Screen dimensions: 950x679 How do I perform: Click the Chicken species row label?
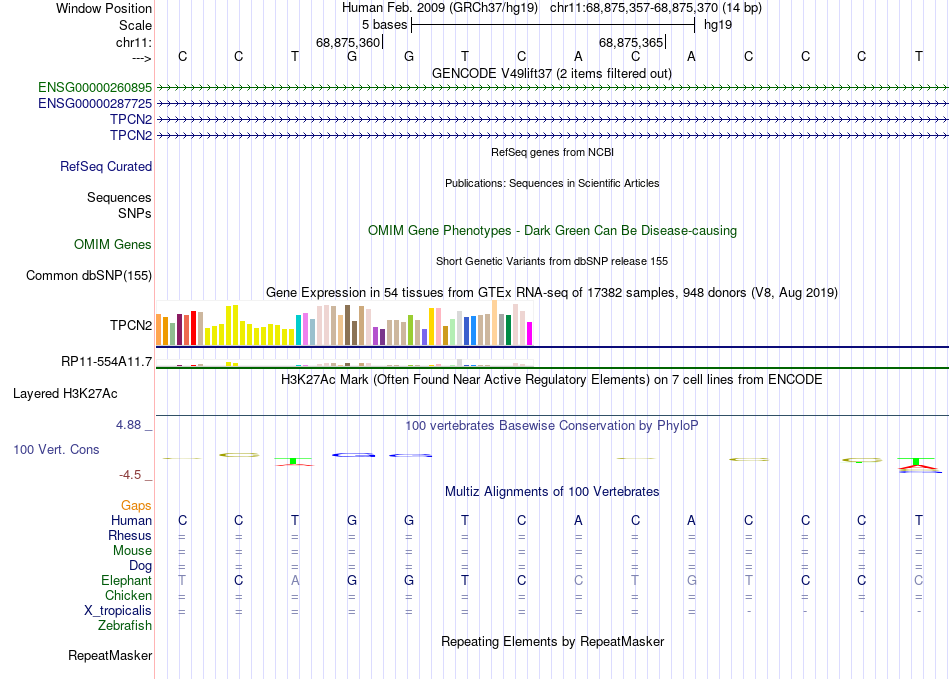pyautogui.click(x=128, y=596)
